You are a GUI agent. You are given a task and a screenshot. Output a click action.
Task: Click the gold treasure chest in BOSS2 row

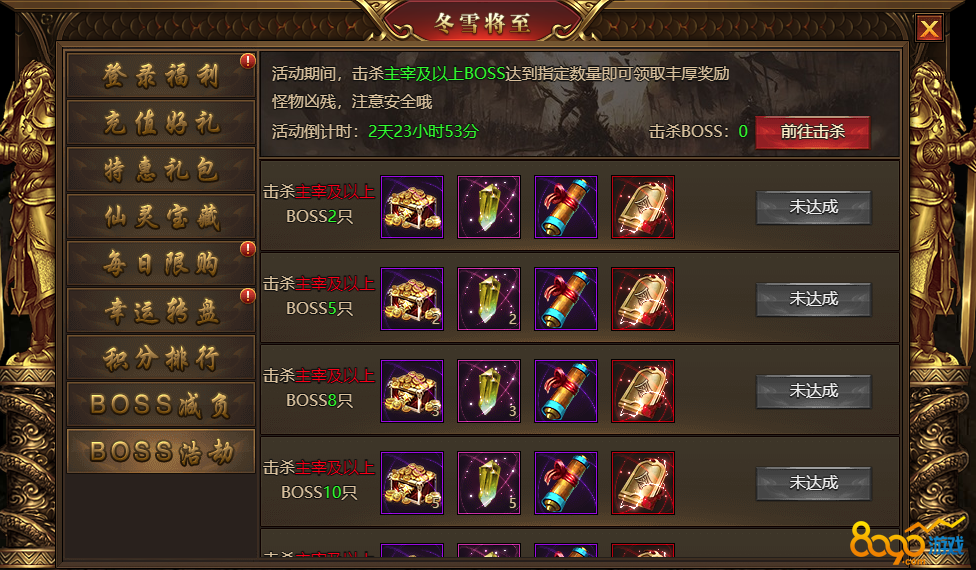point(411,207)
